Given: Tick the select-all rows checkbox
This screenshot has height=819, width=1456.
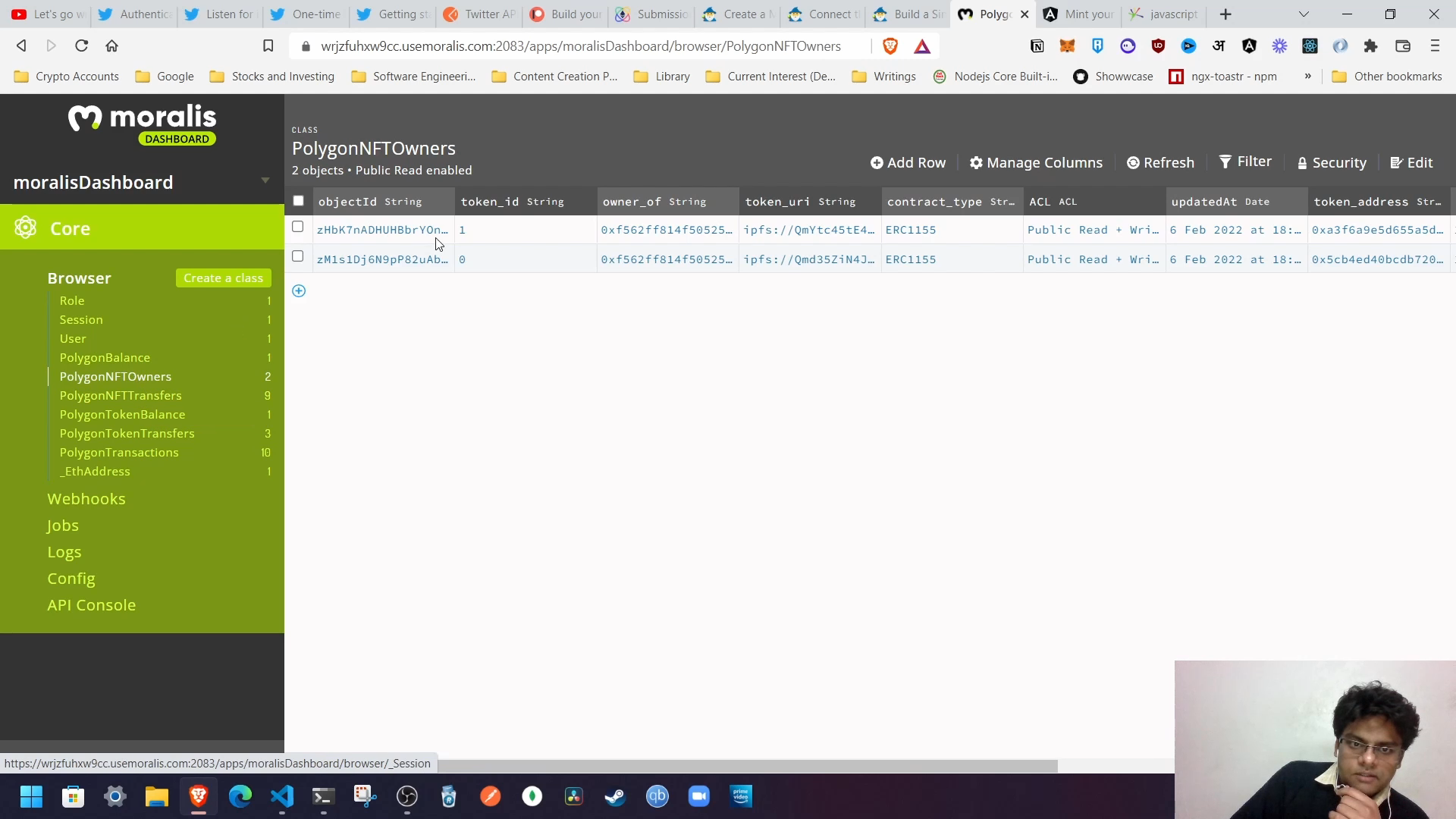Looking at the screenshot, I should (x=298, y=201).
